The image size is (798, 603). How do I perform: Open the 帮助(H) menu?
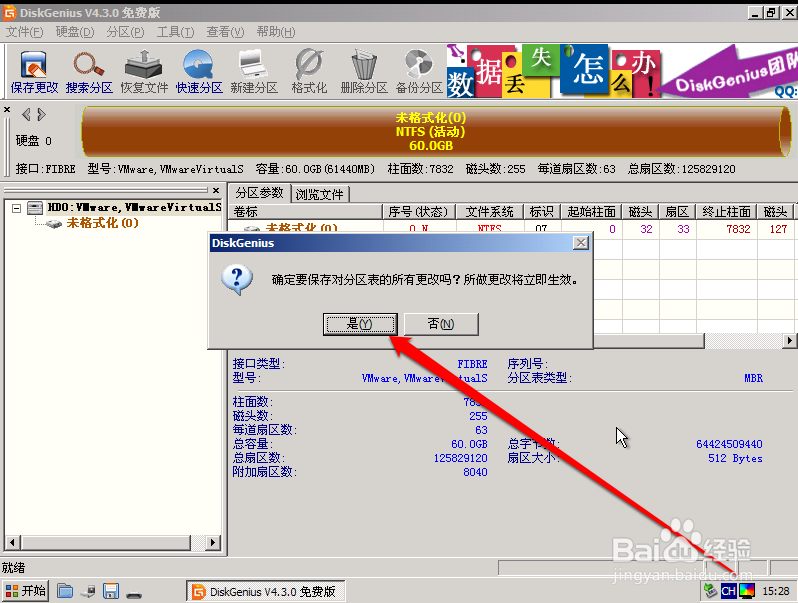(276, 32)
